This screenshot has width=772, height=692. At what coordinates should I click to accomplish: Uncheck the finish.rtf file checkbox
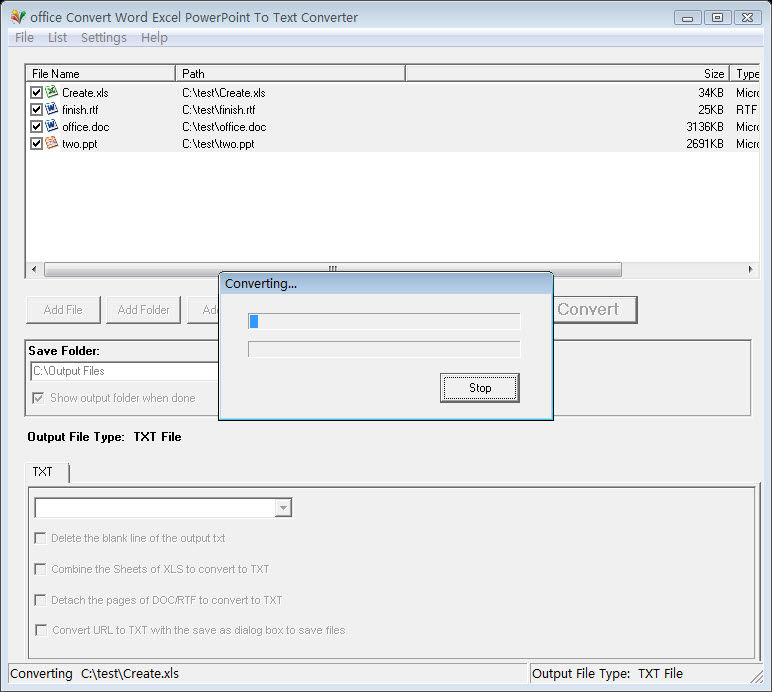(36, 109)
